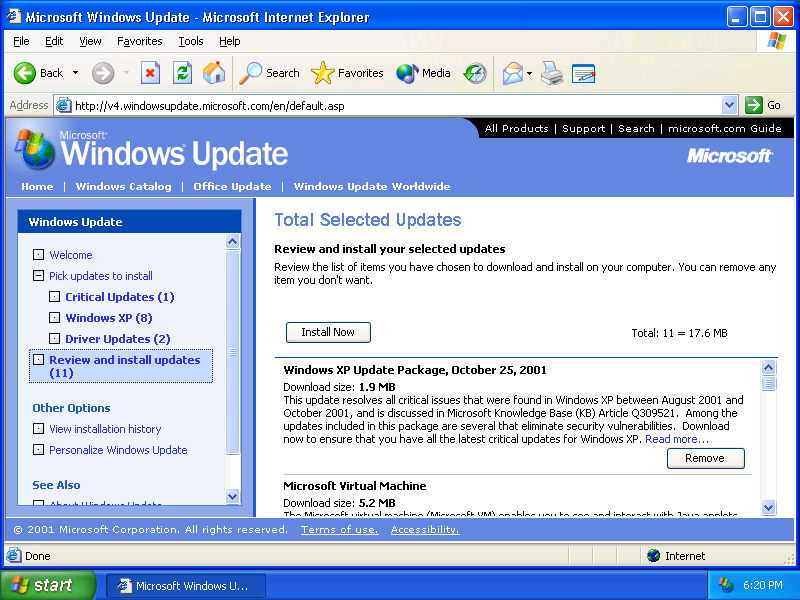Viewport: 800px width, 600px height.
Task: Click the Forward arrow icon
Action: coord(103,73)
